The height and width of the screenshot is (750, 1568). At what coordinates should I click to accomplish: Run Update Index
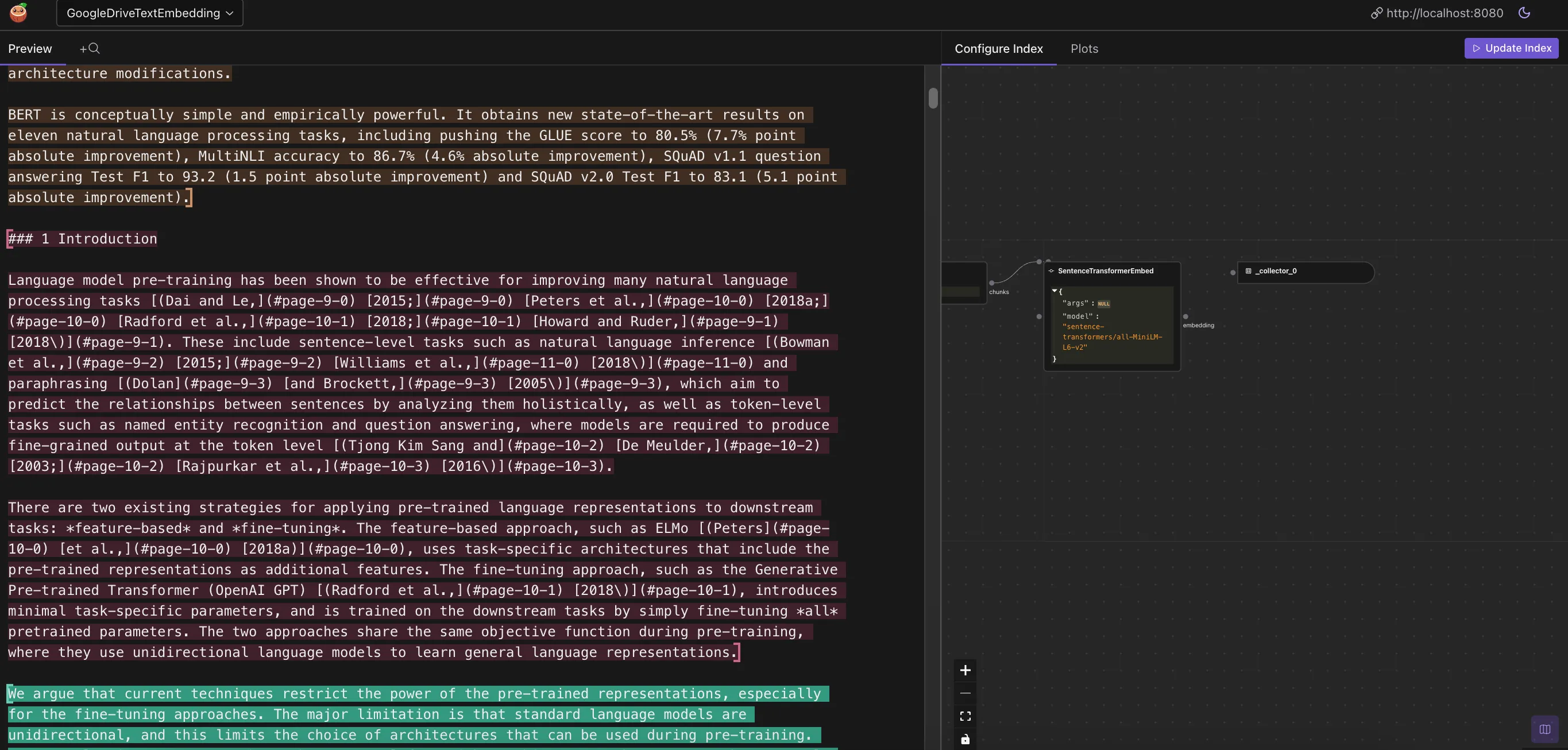1511,48
